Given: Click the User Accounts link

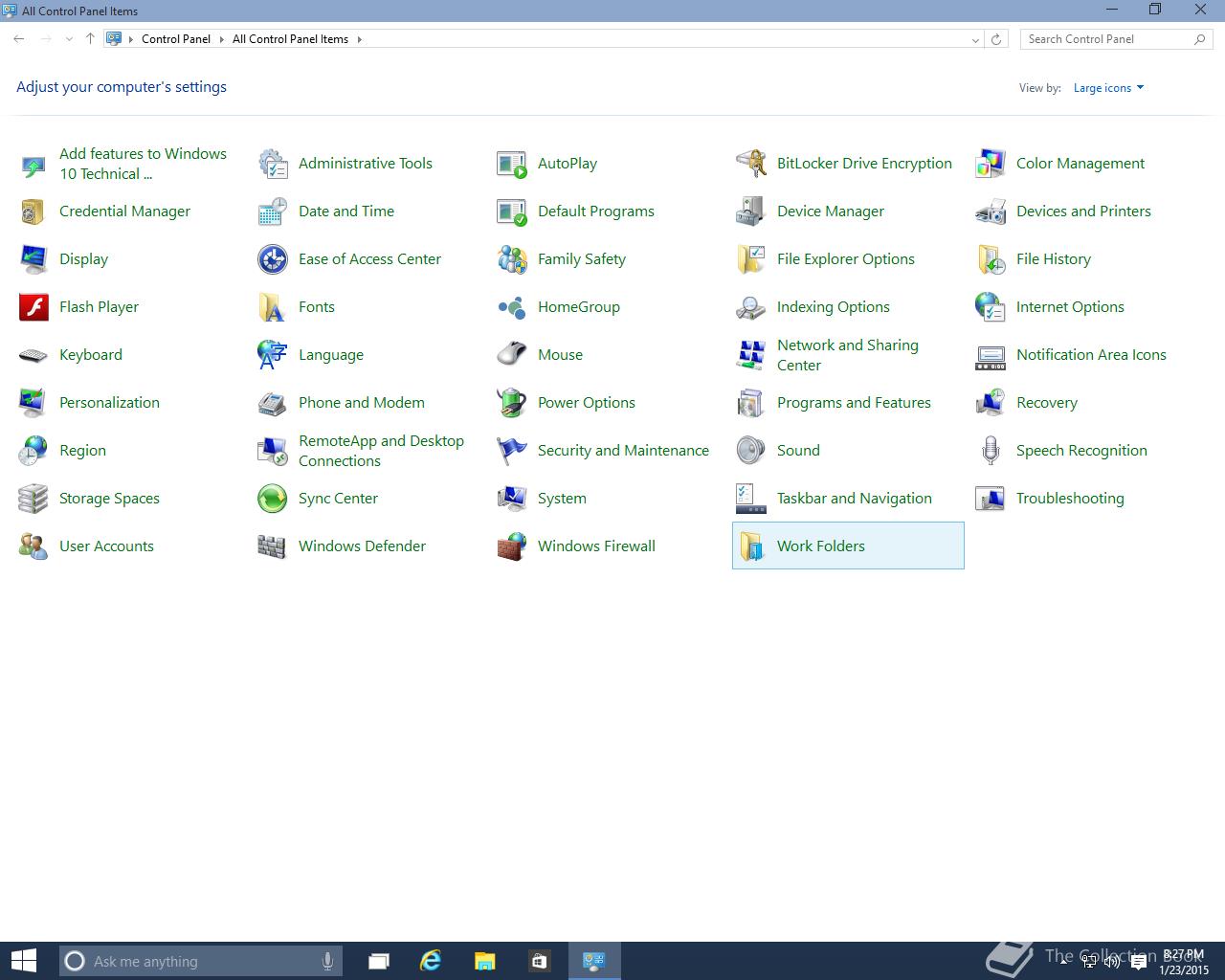Looking at the screenshot, I should click(x=106, y=546).
